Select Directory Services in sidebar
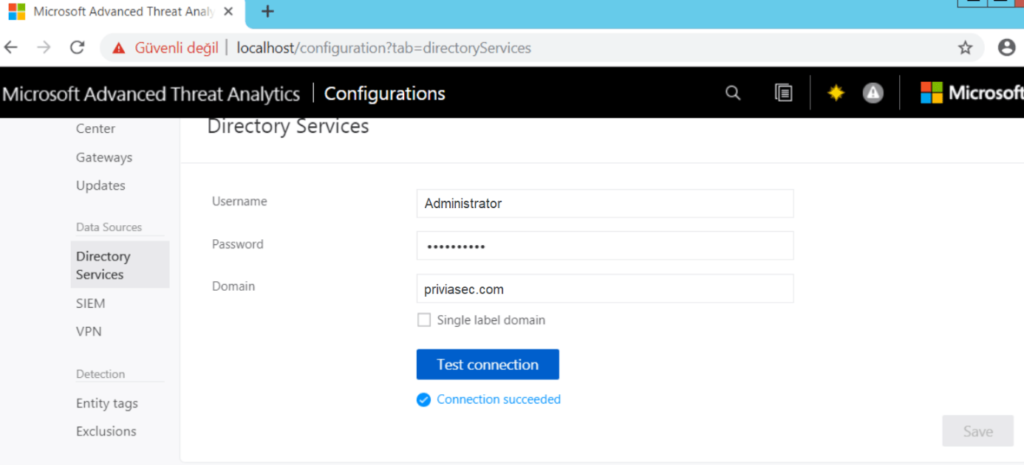 tap(120, 265)
